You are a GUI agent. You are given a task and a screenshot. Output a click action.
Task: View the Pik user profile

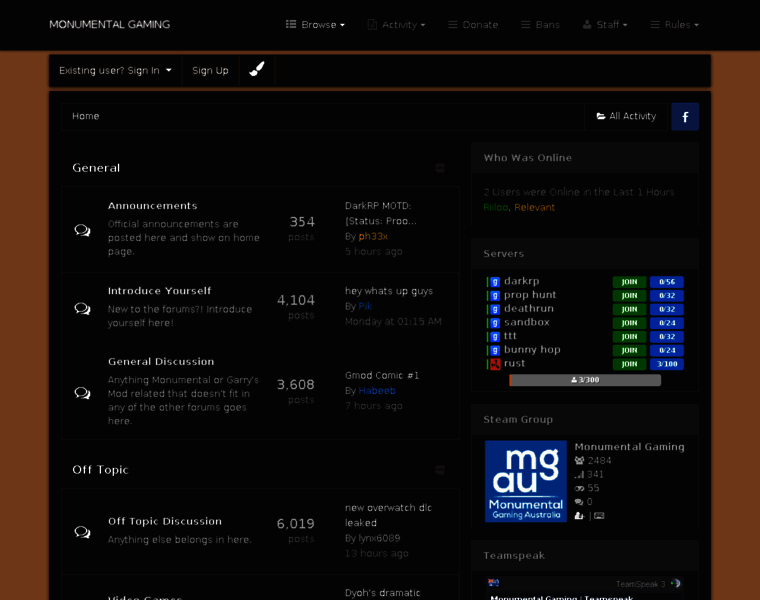(x=365, y=306)
